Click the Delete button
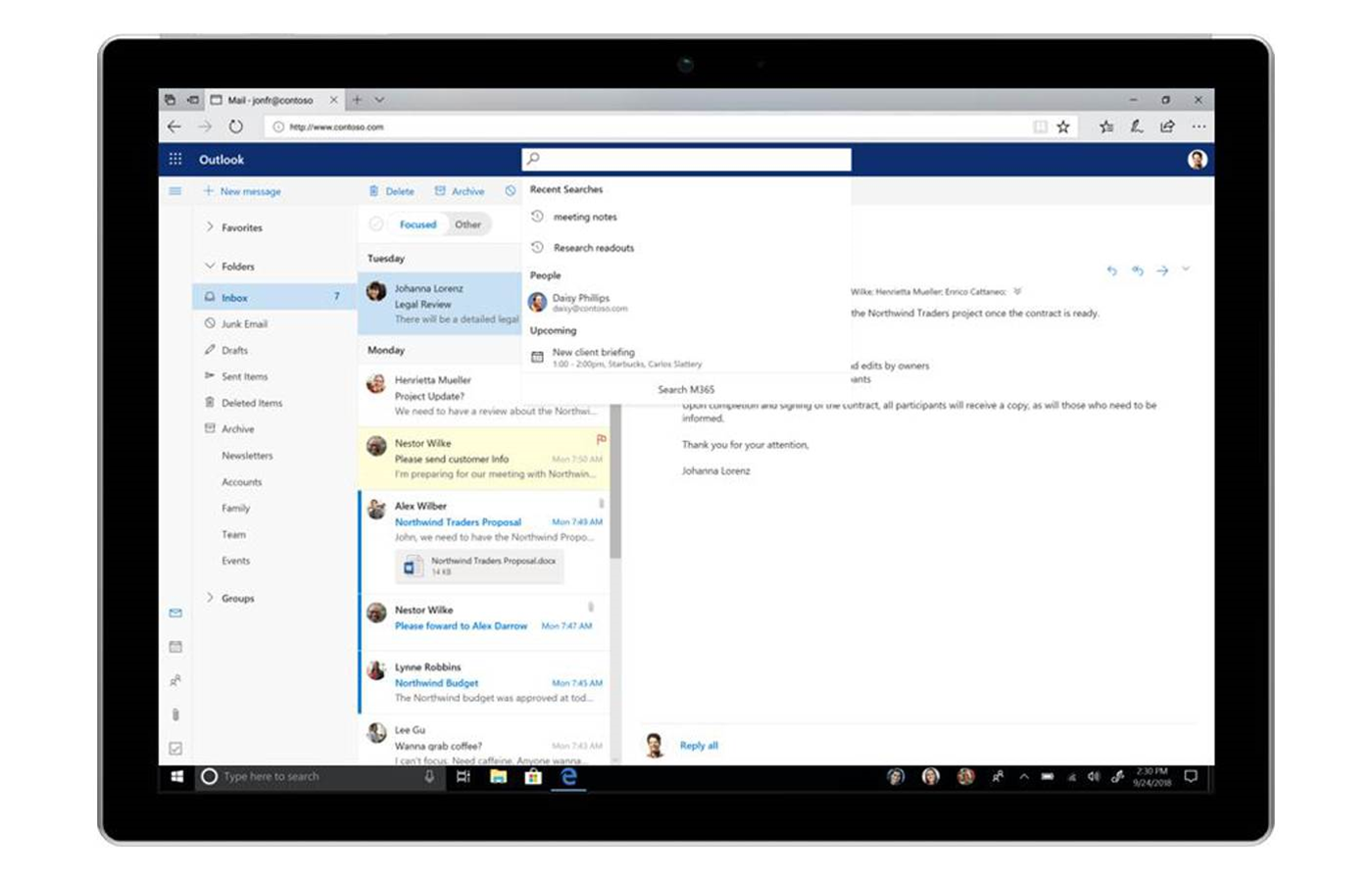This screenshot has width=1372, height=882. (391, 191)
